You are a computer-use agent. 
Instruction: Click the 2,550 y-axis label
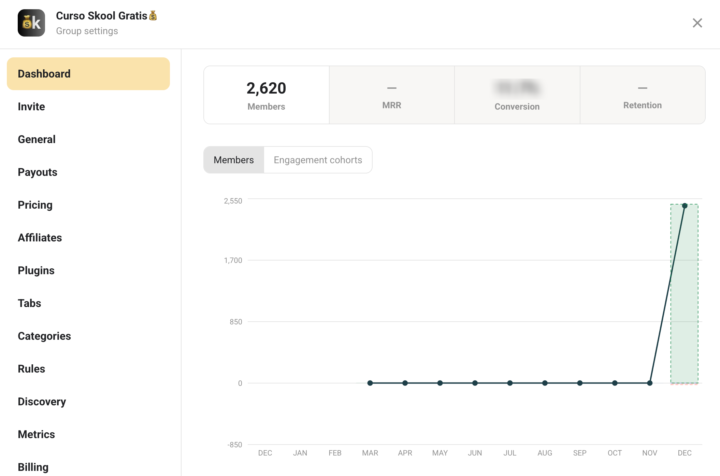click(233, 201)
